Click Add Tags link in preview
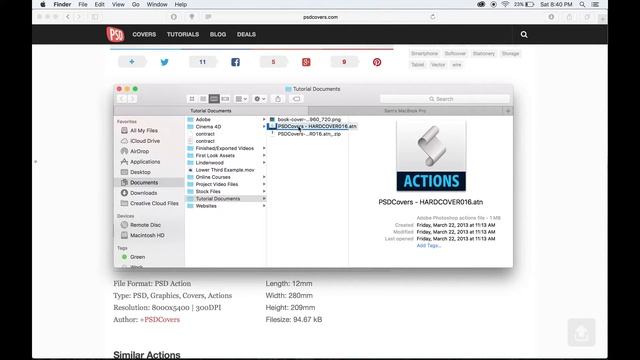Image resolution: width=640 pixels, height=360 pixels. [x=429, y=246]
